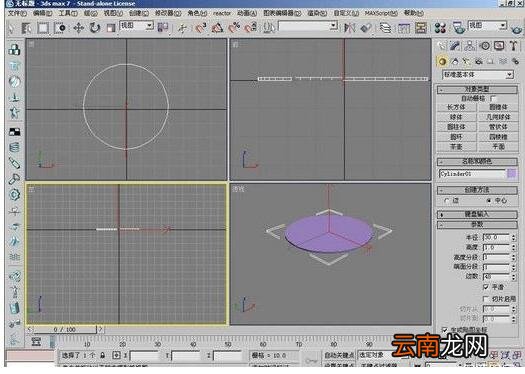This screenshot has width=525, height=374.
Task: Open the Render Scene dialog teapot icon
Action: (x=458, y=28)
